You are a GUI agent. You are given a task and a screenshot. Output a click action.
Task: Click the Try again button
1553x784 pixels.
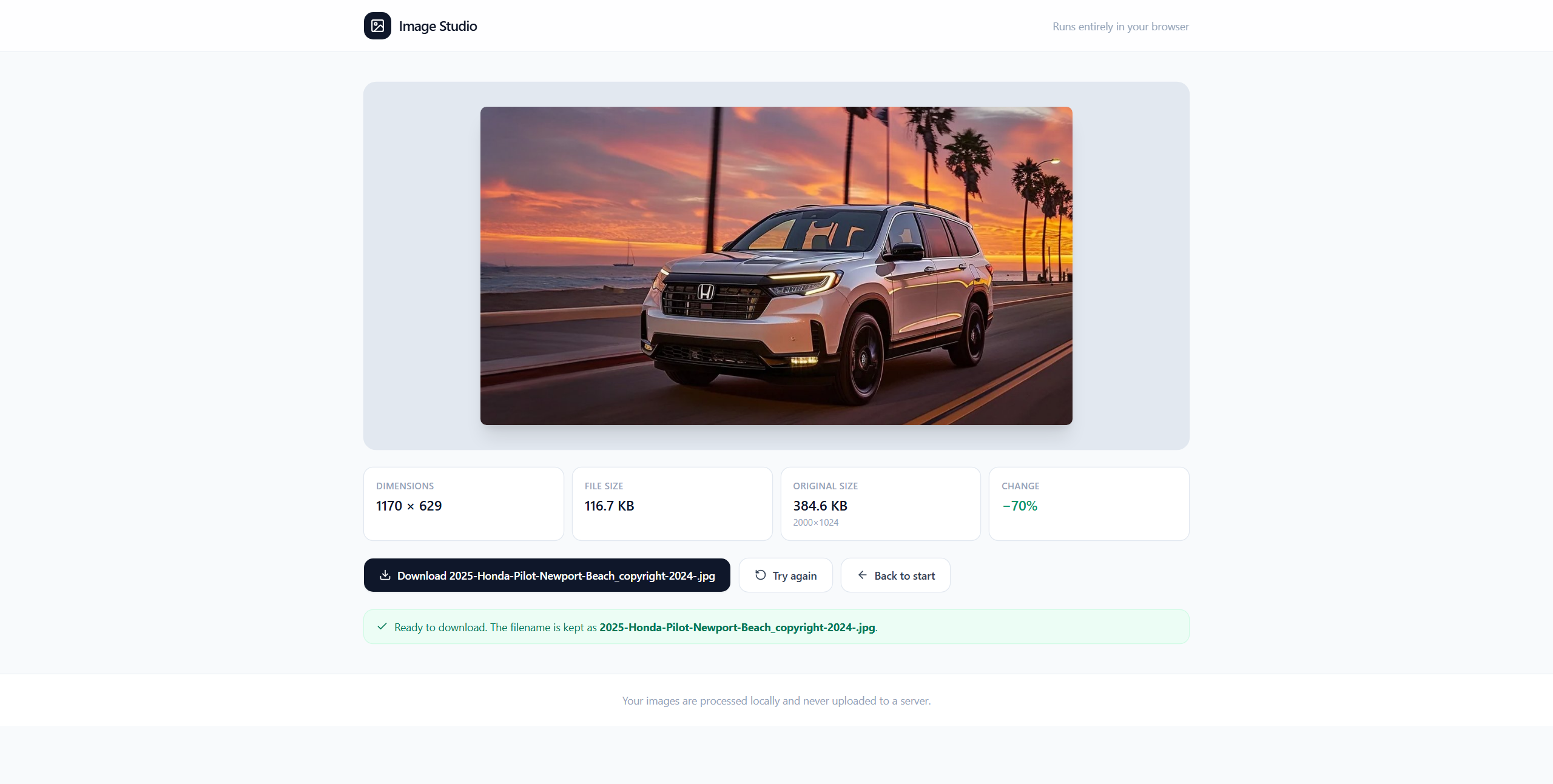tap(786, 575)
